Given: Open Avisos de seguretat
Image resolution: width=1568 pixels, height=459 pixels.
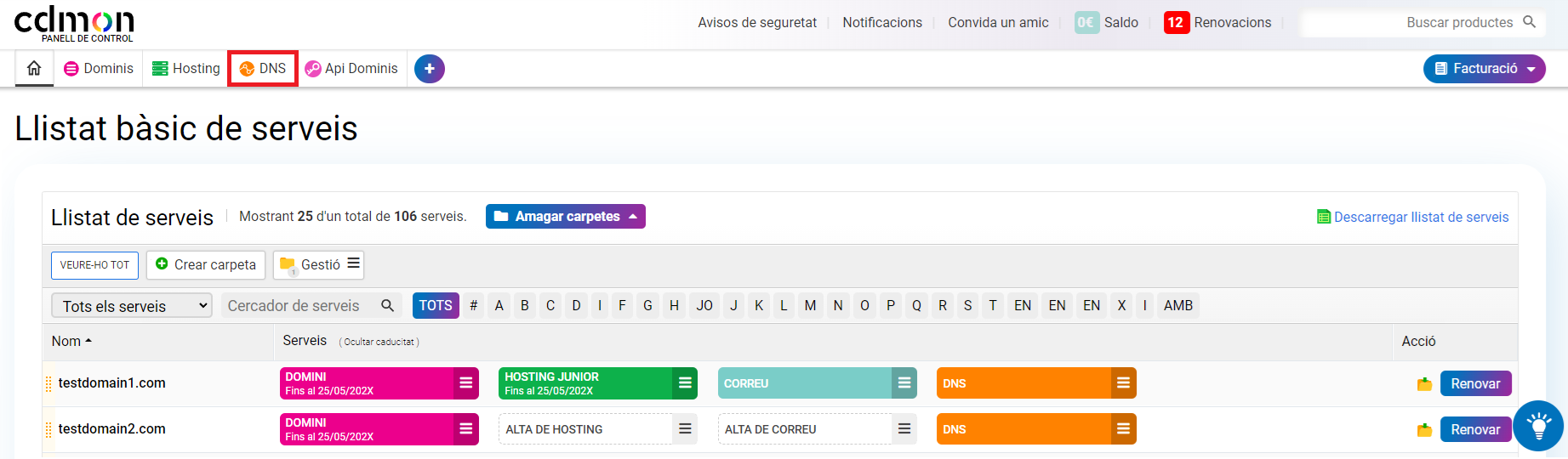Looking at the screenshot, I should coord(757,22).
